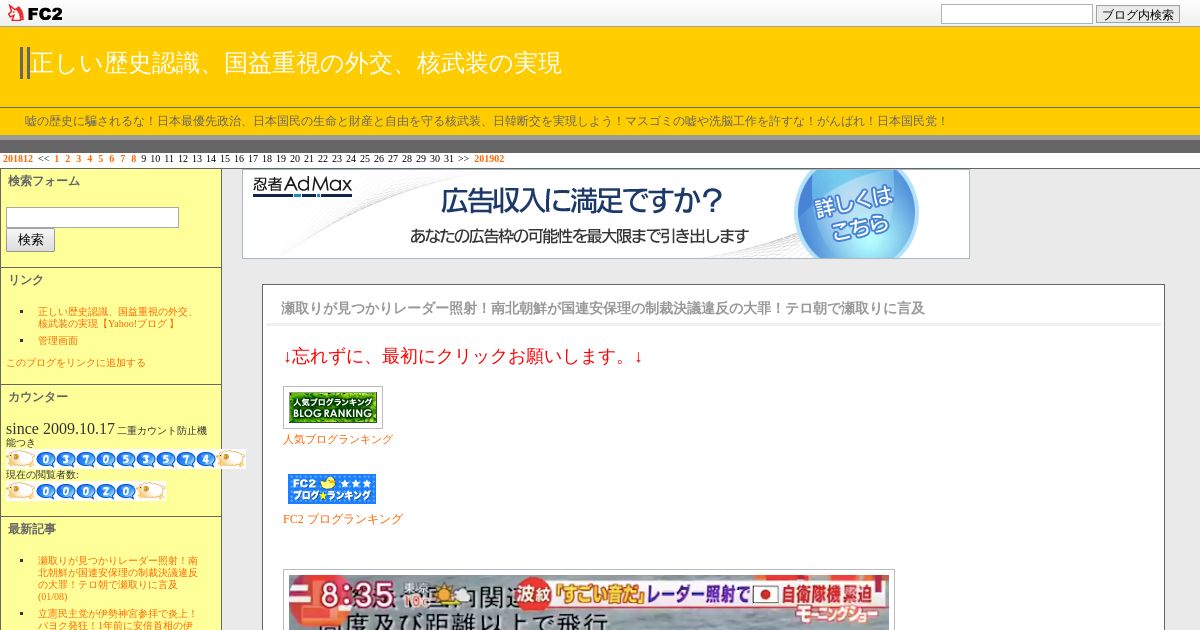Click the 検索 button in the sidebar
The image size is (1200, 630).
click(30, 240)
